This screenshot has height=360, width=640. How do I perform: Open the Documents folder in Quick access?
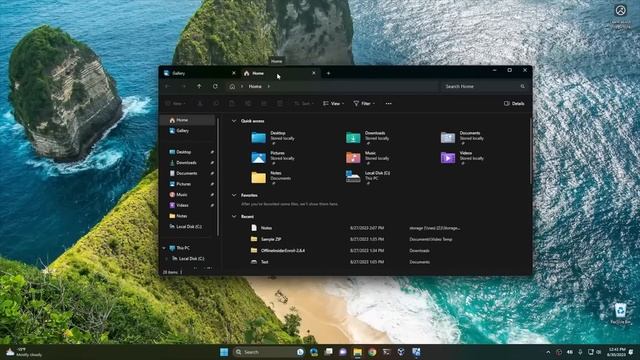click(462, 137)
